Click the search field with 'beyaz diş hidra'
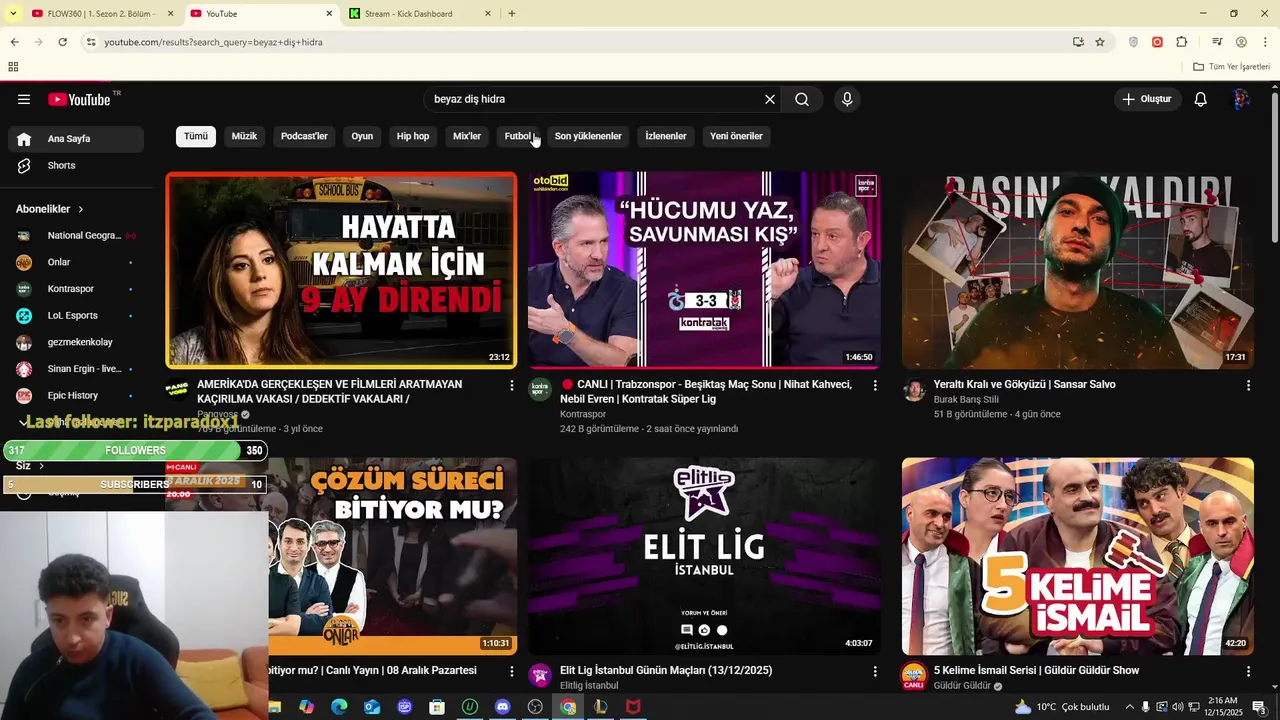The height and width of the screenshot is (720, 1280). (595, 99)
